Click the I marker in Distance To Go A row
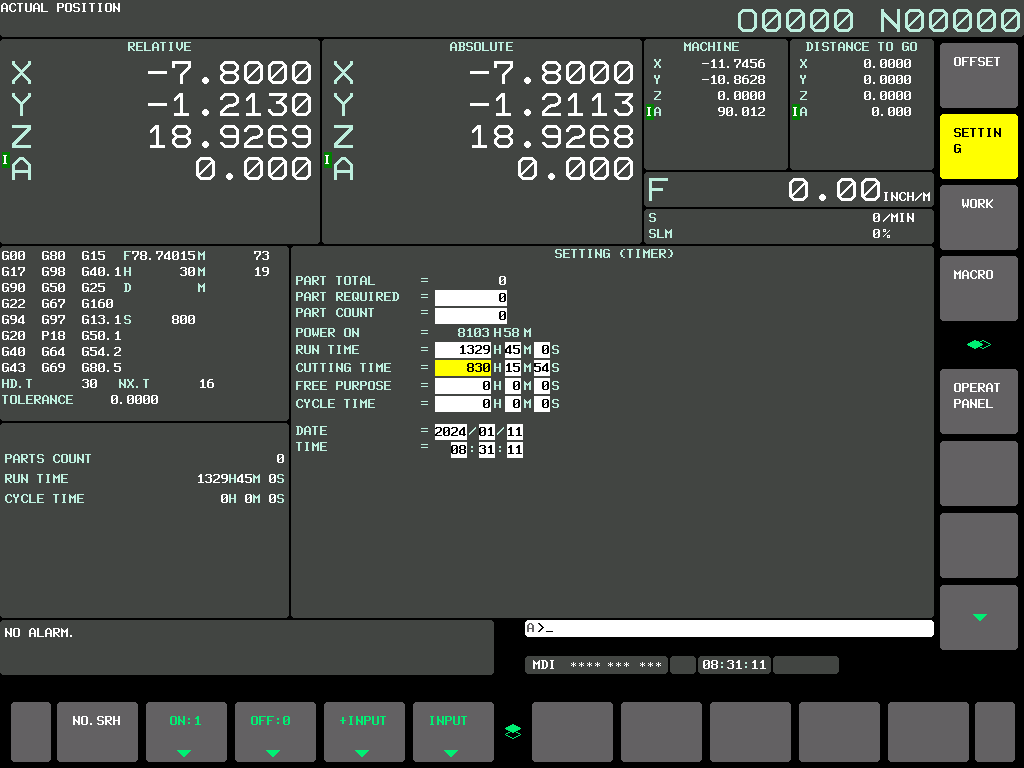Viewport: 1024px width, 768px height. click(795, 112)
